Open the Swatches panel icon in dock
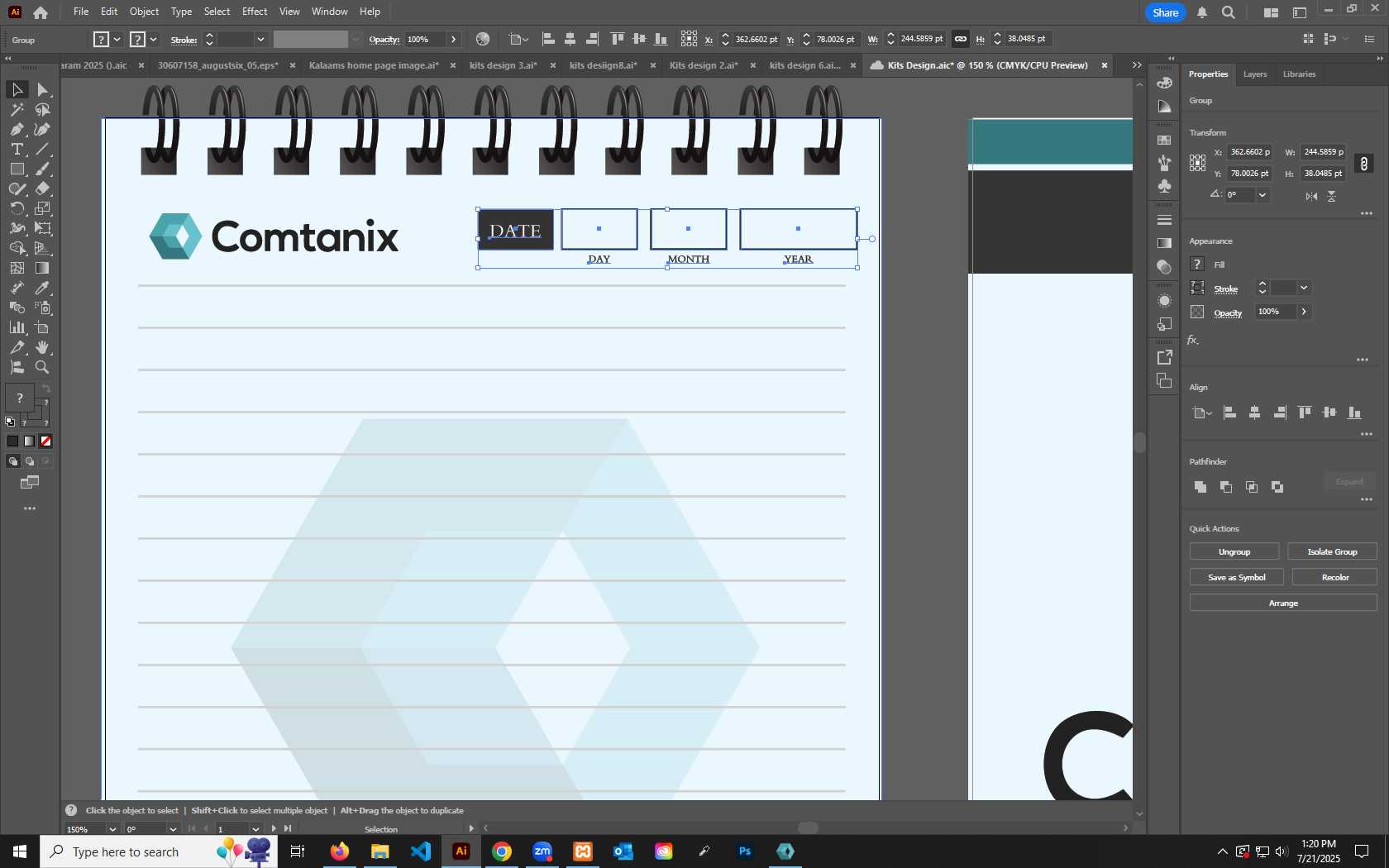The width and height of the screenshot is (1389, 868). (x=1164, y=141)
